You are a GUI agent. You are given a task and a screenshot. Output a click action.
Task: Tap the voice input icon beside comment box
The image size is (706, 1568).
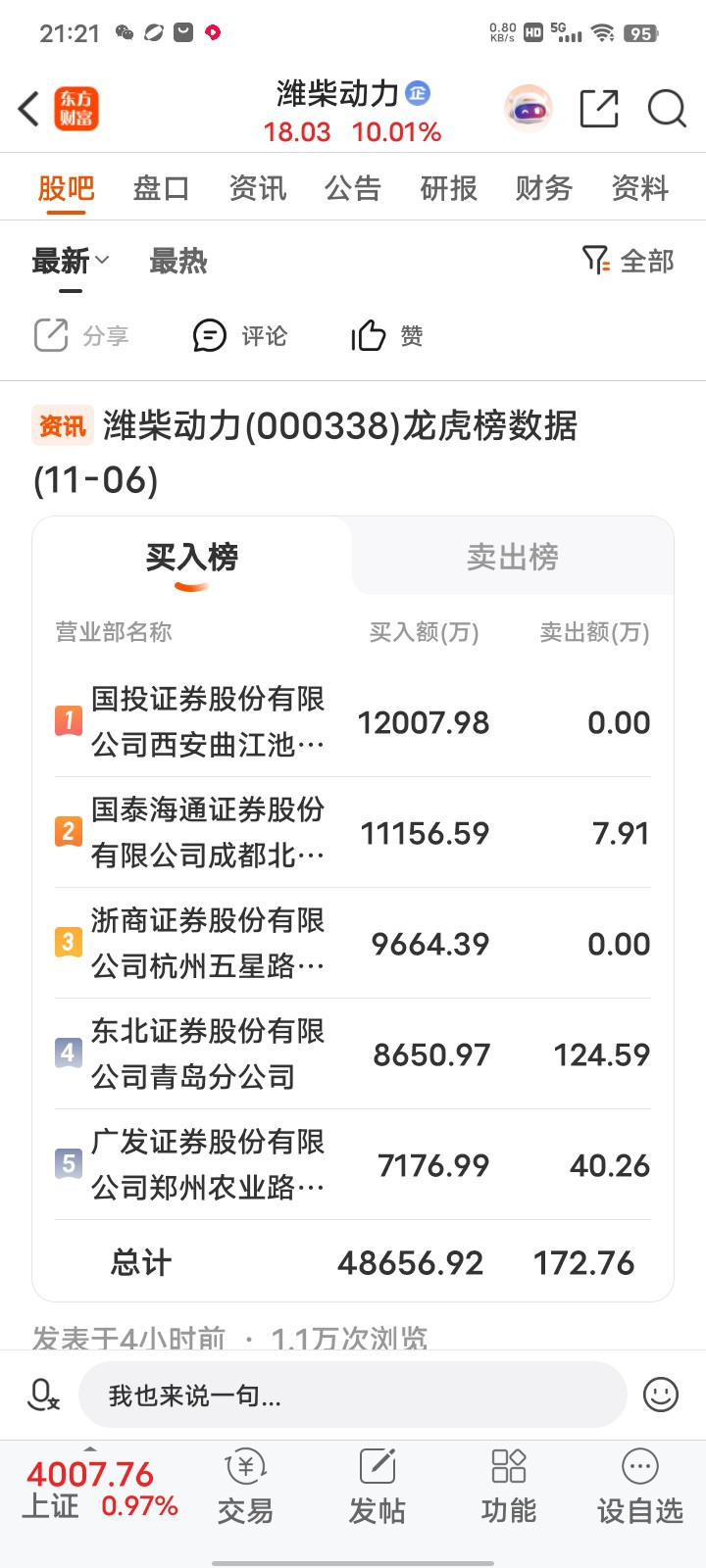[x=43, y=1394]
